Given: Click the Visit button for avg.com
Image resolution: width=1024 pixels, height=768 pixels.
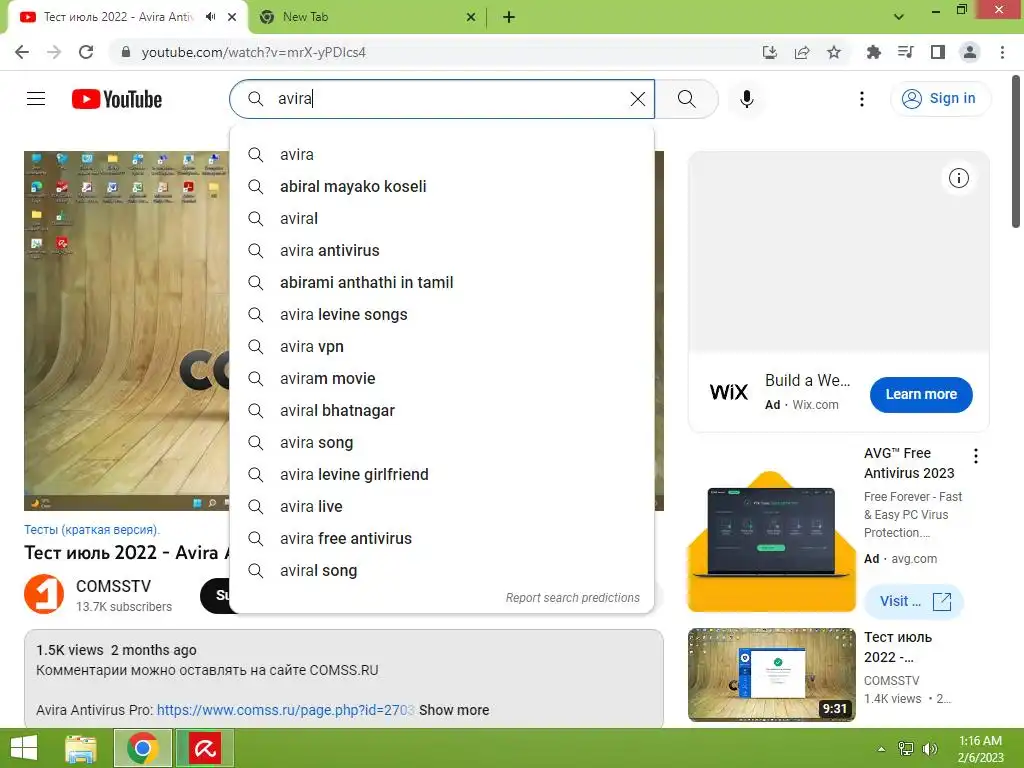Looking at the screenshot, I should [914, 601].
